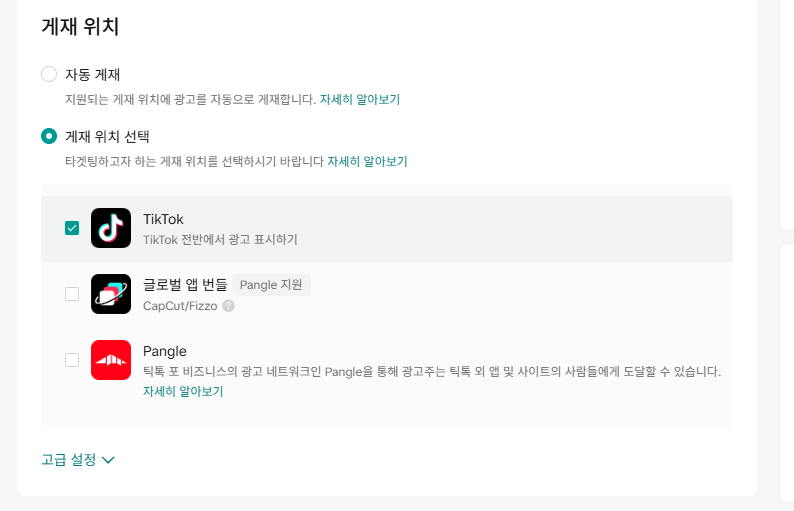Screen dimensions: 794x511
Task: Click the 글로벌 앱 번들 title text
Action: (185, 285)
